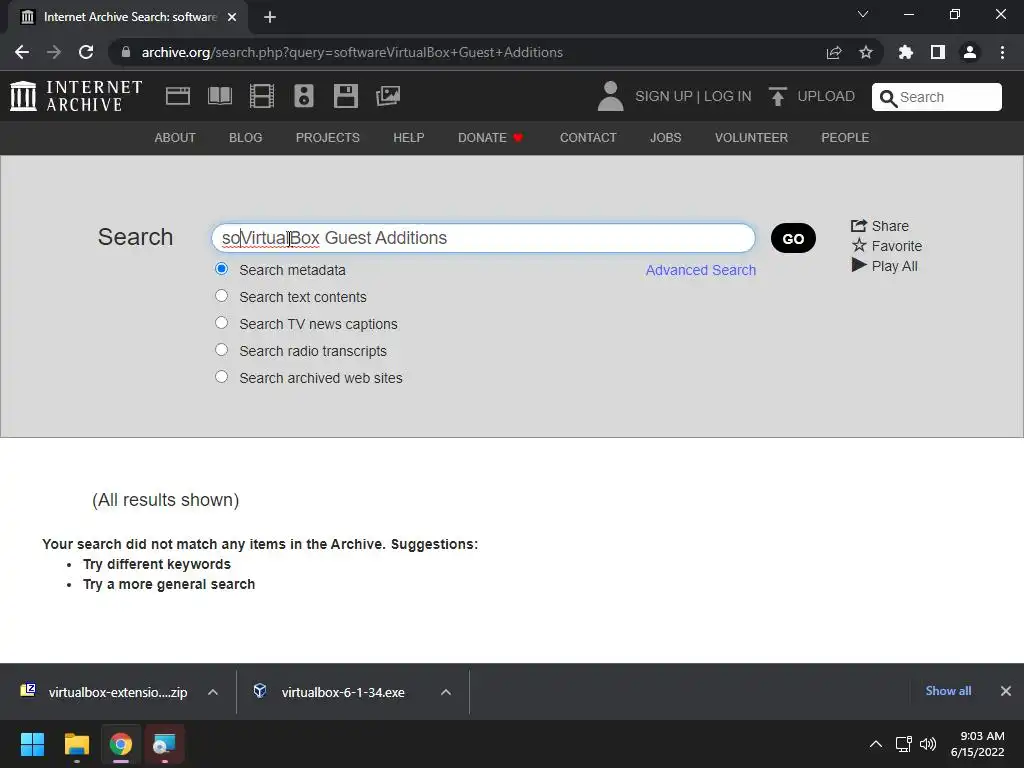Screen dimensions: 1024x768
Task: Expand virtualbox-extension zip download options
Action: point(213,692)
